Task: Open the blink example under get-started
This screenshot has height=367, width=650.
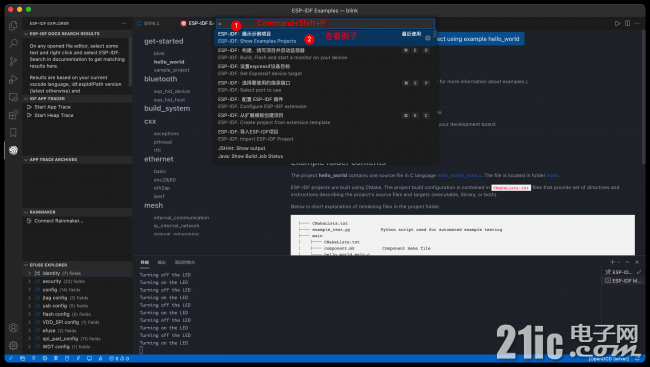Action: coord(159,53)
